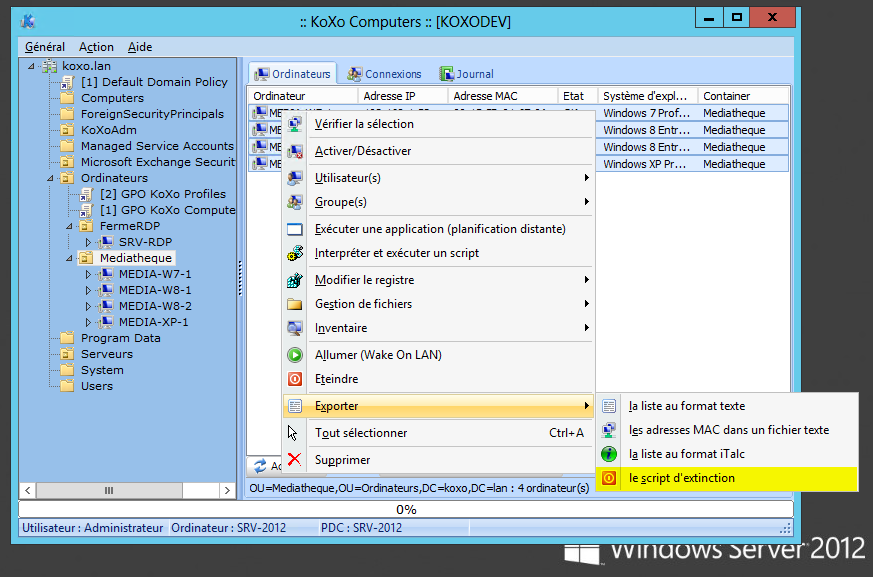Collapse the Mediatheque tree node

69,258
